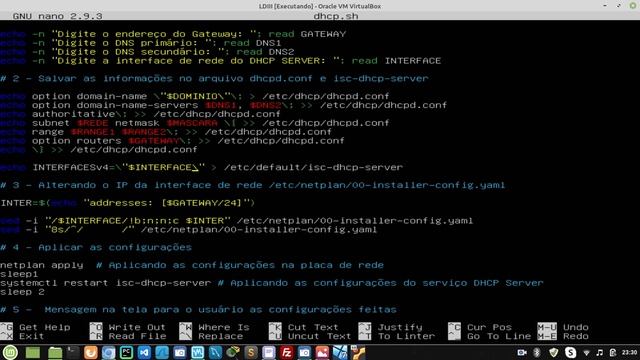Viewport: 640px width, 360px height.
Task: Open the Linux Mint menu button
Action: pos(10,352)
